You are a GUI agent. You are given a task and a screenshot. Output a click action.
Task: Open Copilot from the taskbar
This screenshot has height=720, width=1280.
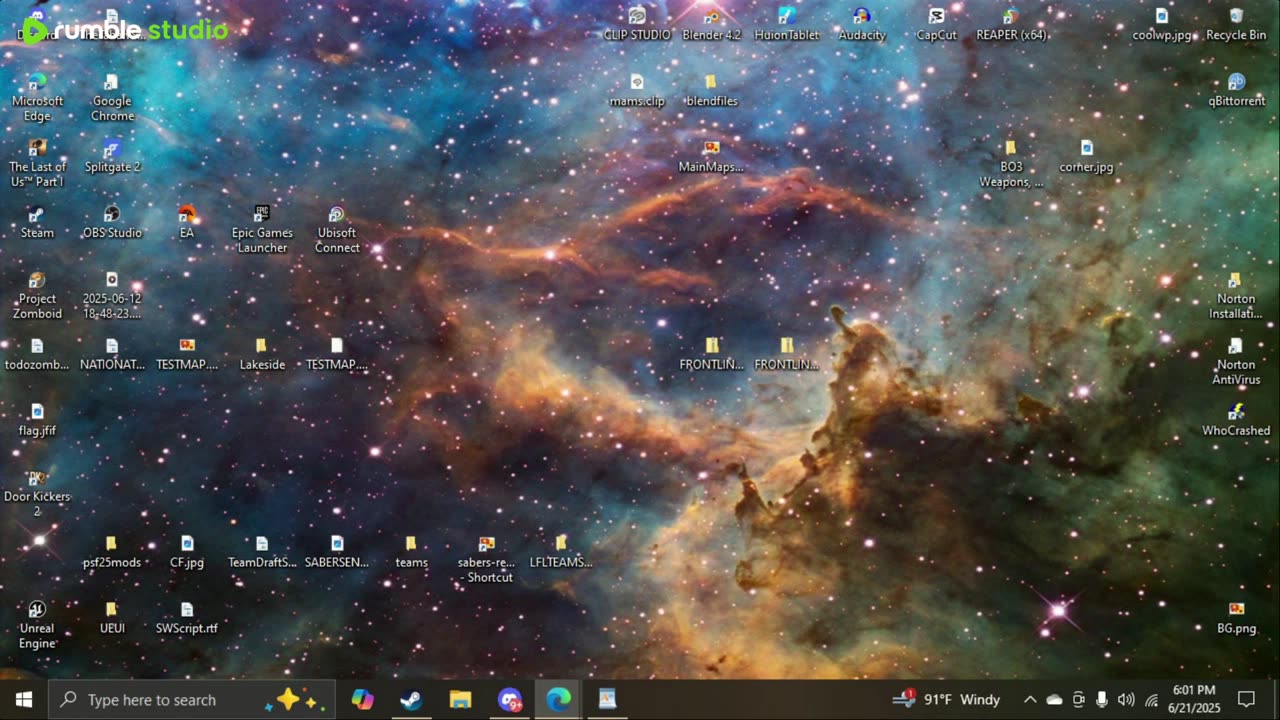[x=362, y=699]
